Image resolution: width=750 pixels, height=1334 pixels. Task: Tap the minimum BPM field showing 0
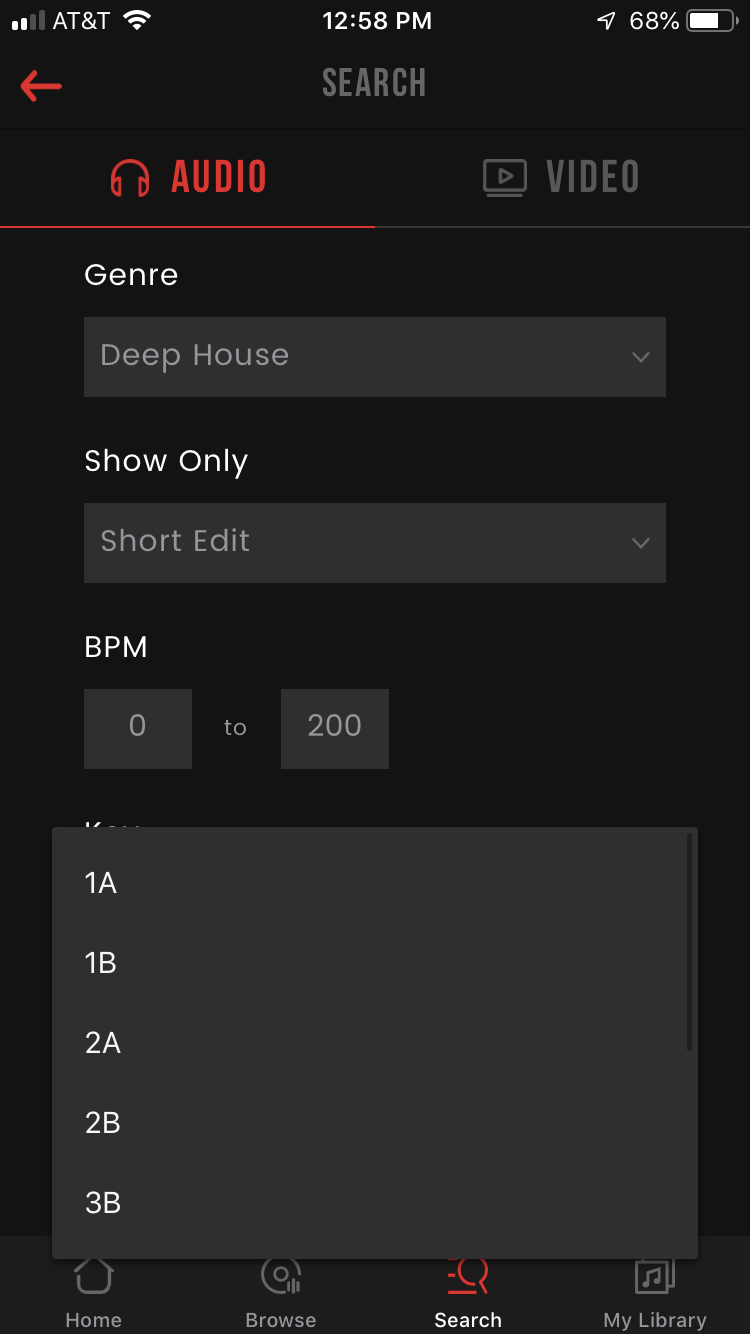pyautogui.click(x=138, y=728)
